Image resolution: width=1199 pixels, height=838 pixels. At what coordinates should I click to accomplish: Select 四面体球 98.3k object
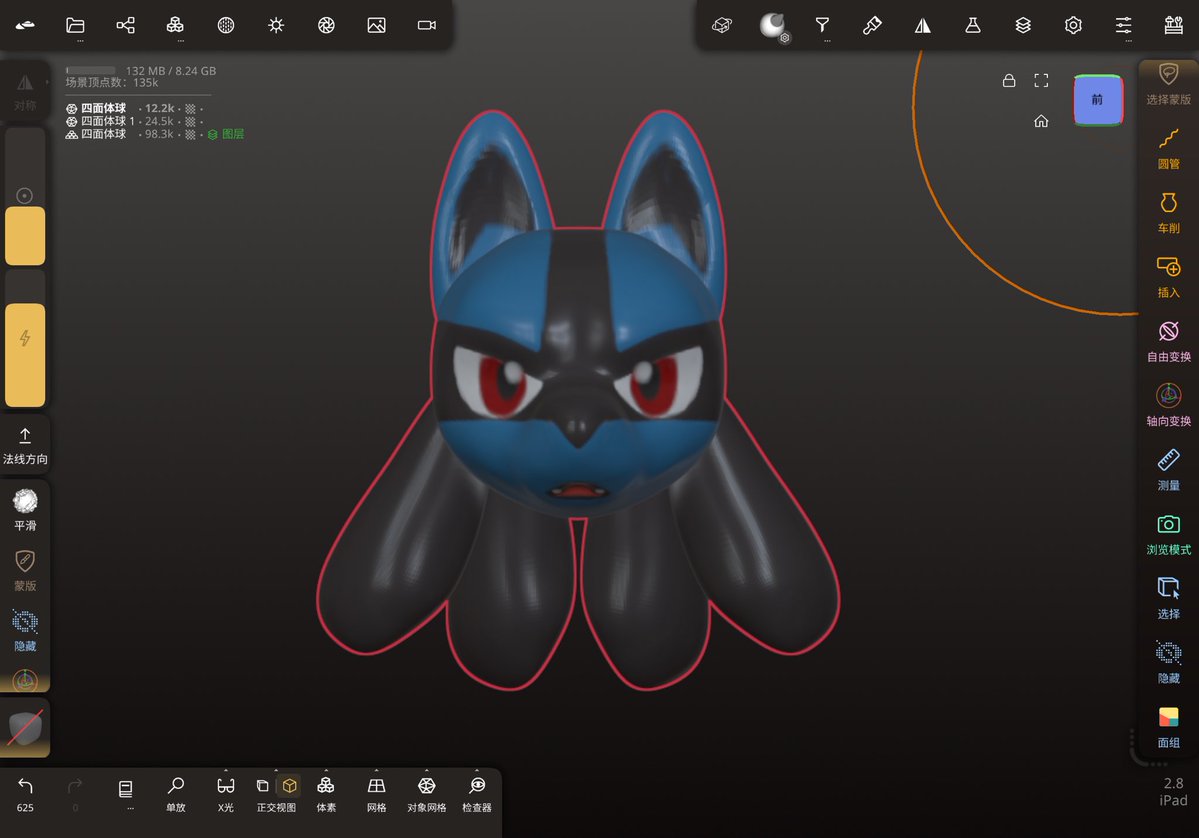[x=134, y=134]
